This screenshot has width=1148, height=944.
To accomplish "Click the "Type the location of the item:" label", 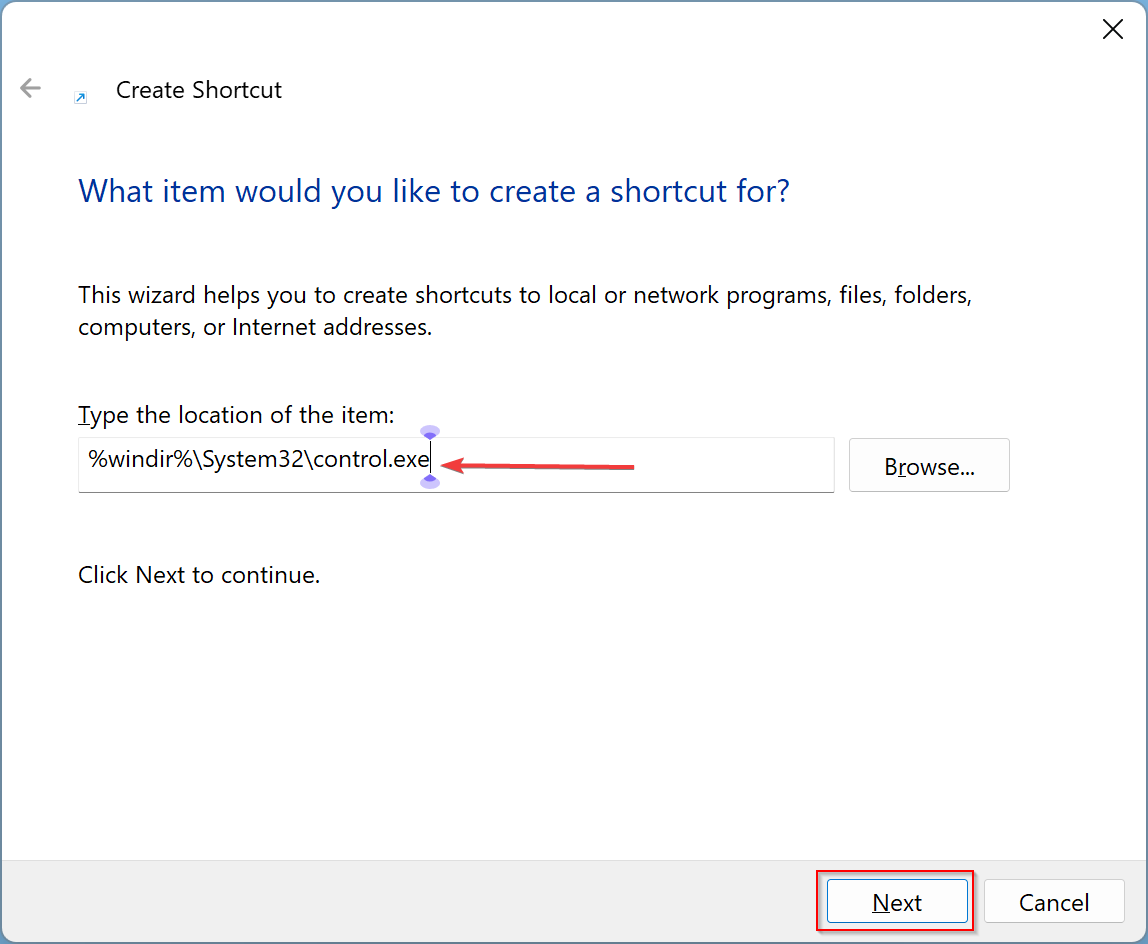I will [236, 415].
